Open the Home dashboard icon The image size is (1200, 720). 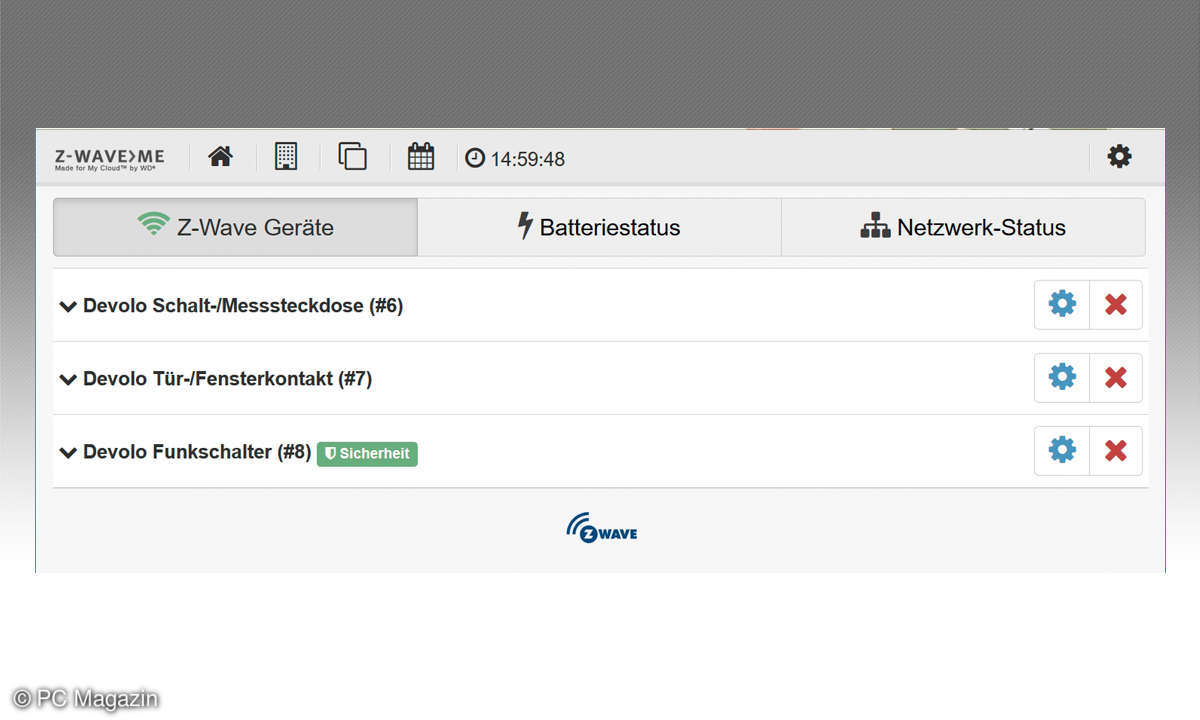point(220,156)
